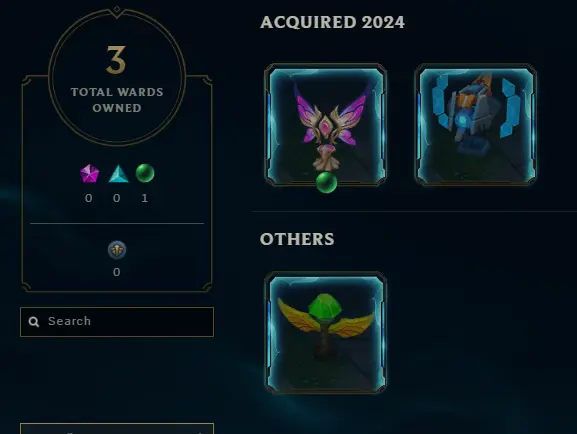The image size is (577, 434).
Task: Click the count under the pink gem
Action: [89, 198]
